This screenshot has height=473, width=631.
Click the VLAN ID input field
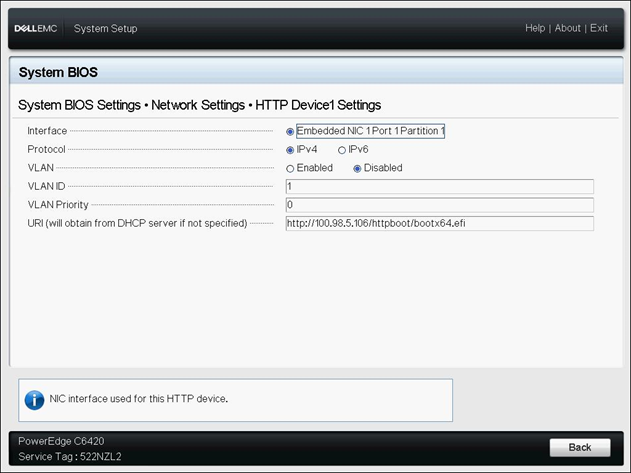(439, 186)
